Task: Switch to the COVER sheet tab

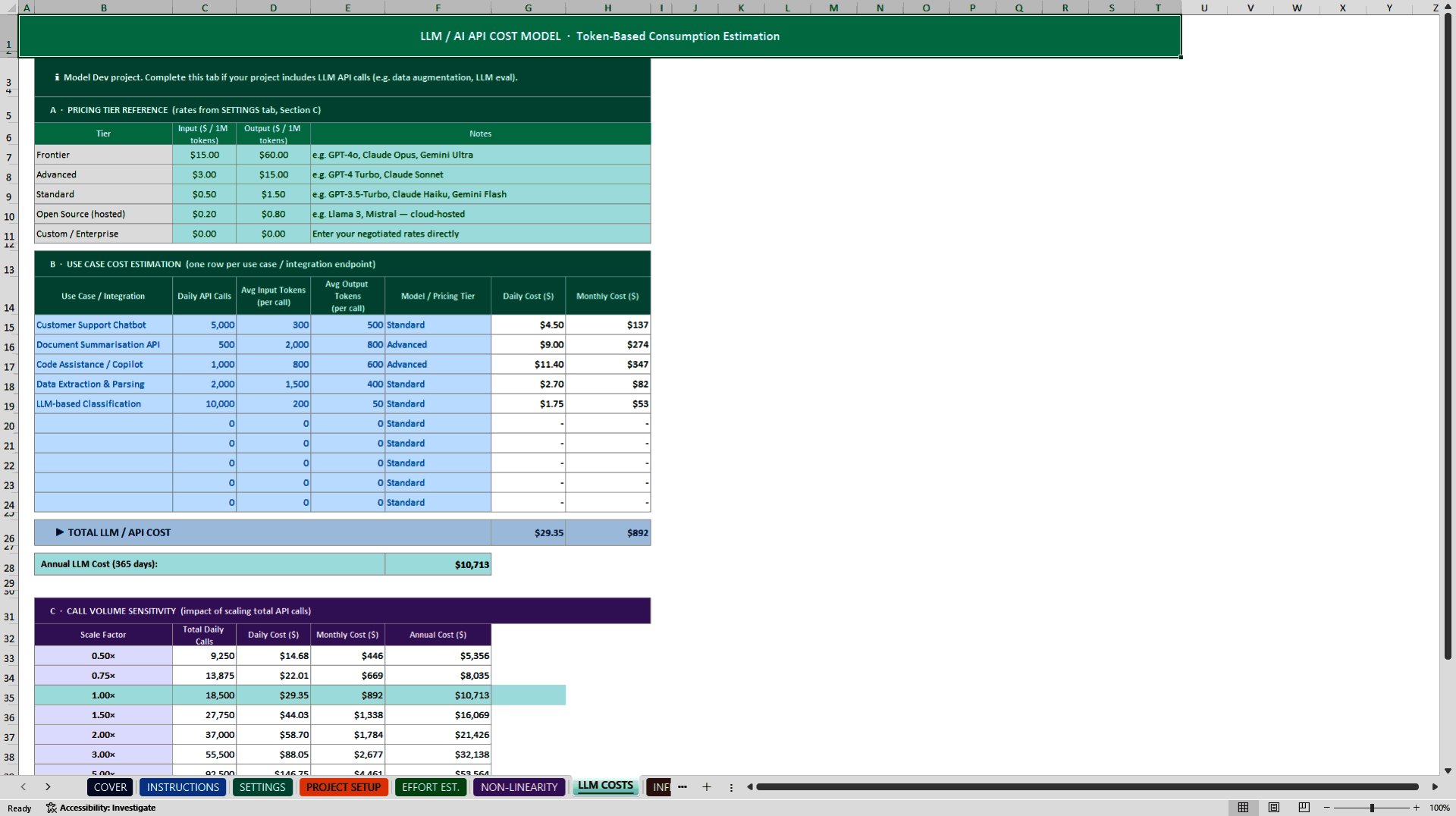Action: point(110,787)
